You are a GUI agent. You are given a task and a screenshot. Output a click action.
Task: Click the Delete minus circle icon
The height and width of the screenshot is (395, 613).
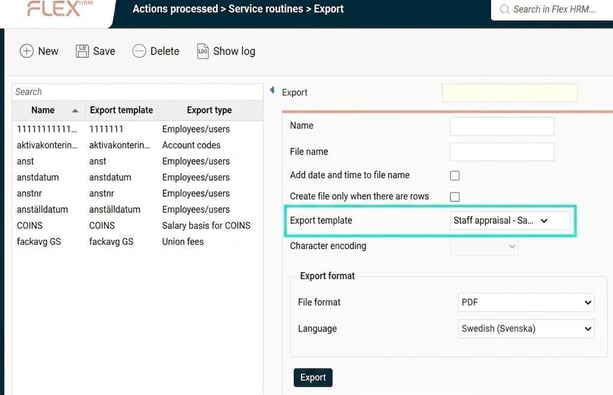(139, 51)
